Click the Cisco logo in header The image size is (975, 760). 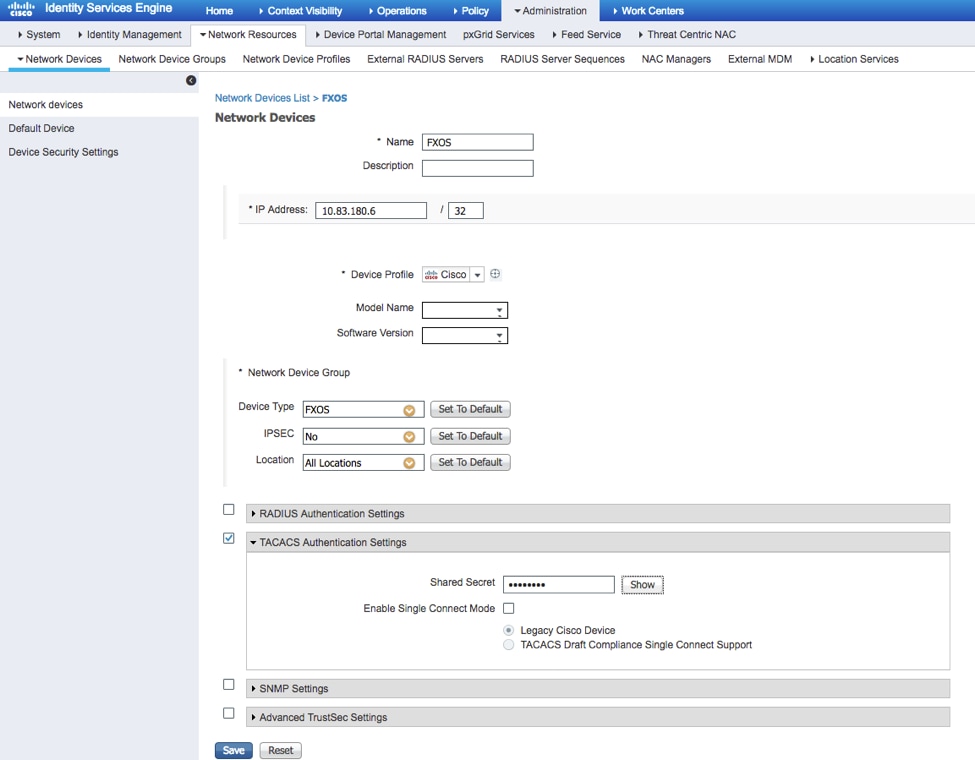click(x=21, y=9)
